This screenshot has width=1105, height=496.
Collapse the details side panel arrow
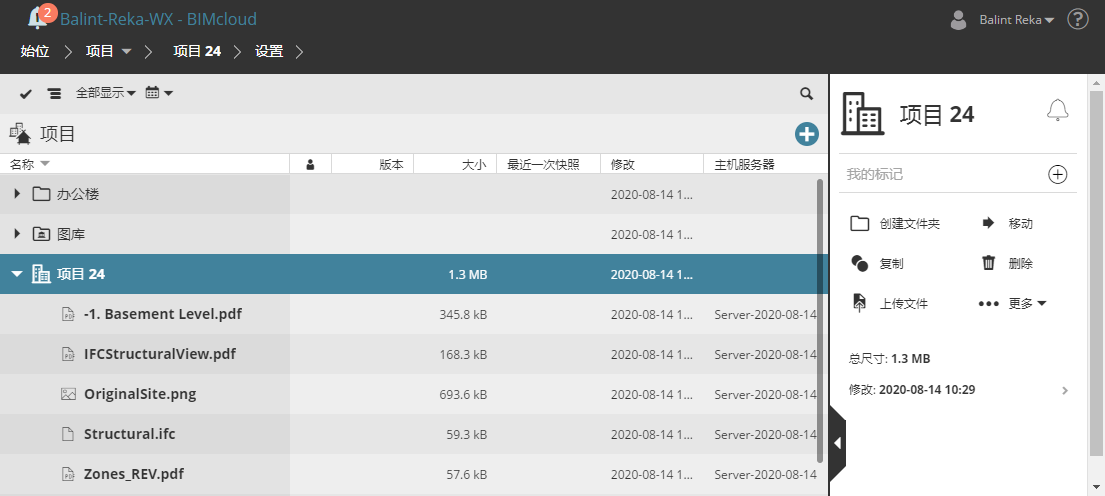pos(837,443)
